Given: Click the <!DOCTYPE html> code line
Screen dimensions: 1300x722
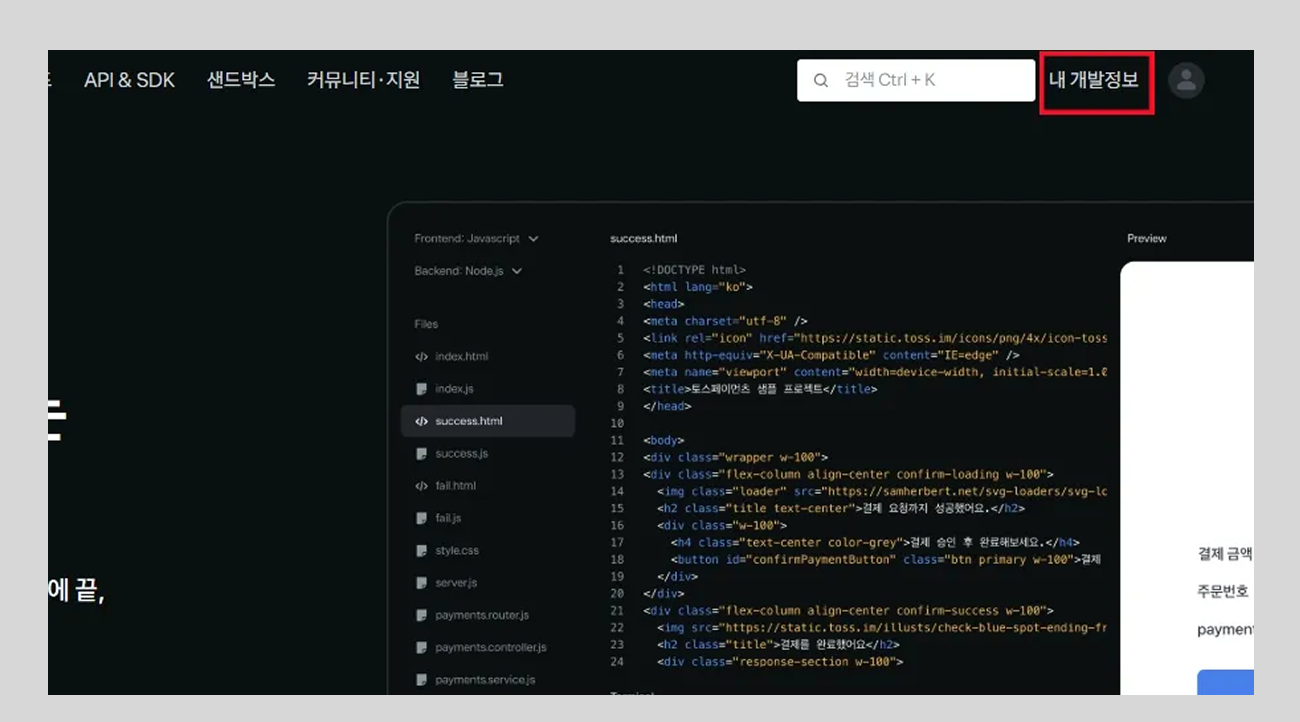Looking at the screenshot, I should point(694,270).
